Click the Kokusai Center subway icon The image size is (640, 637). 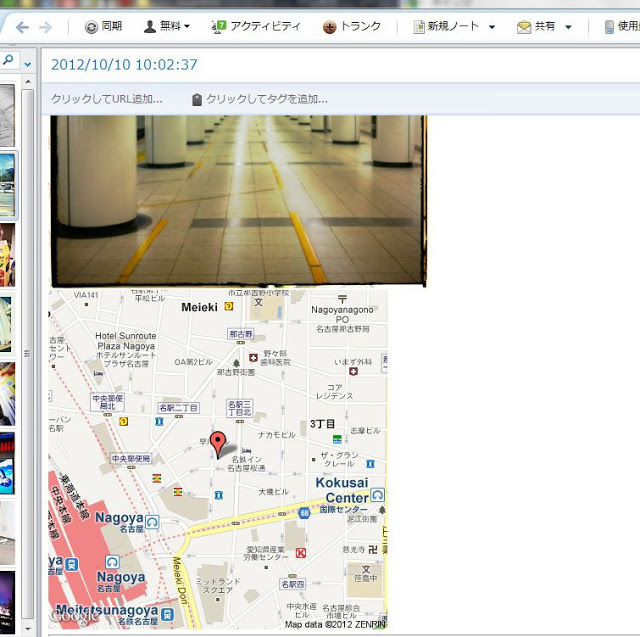pos(377,495)
